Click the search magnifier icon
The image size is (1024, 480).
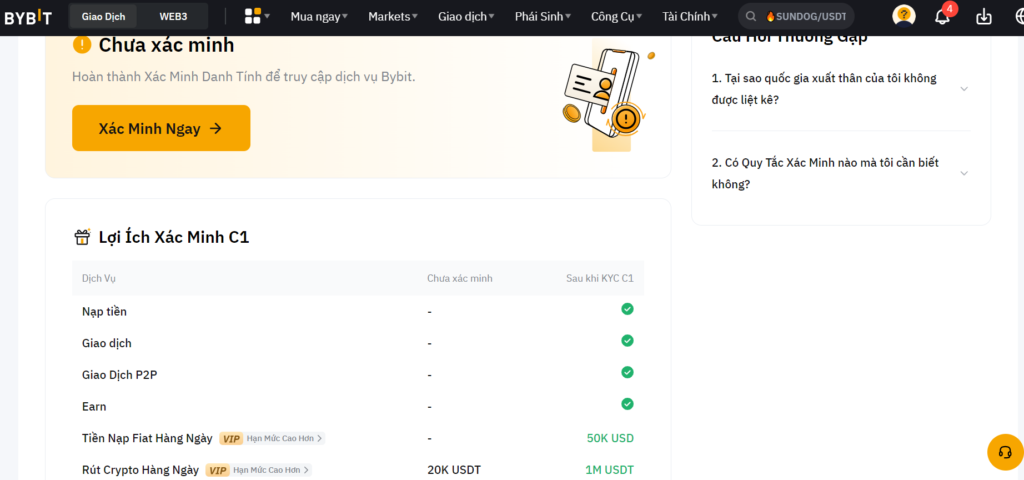coord(751,16)
